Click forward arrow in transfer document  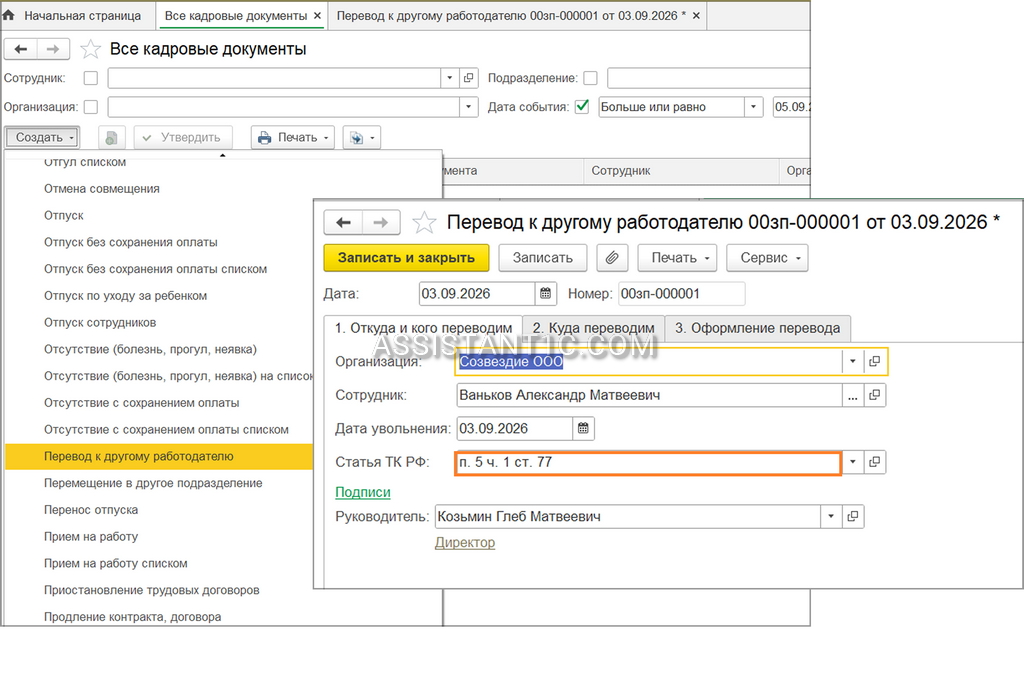381,223
